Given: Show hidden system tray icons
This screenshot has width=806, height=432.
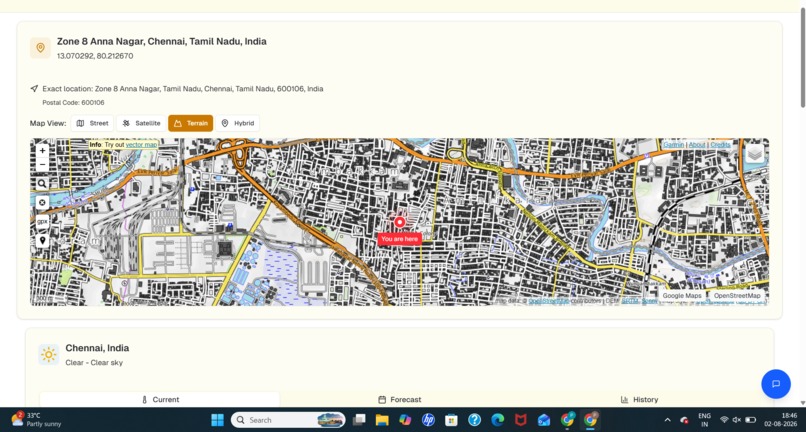Looking at the screenshot, I should pos(667,420).
